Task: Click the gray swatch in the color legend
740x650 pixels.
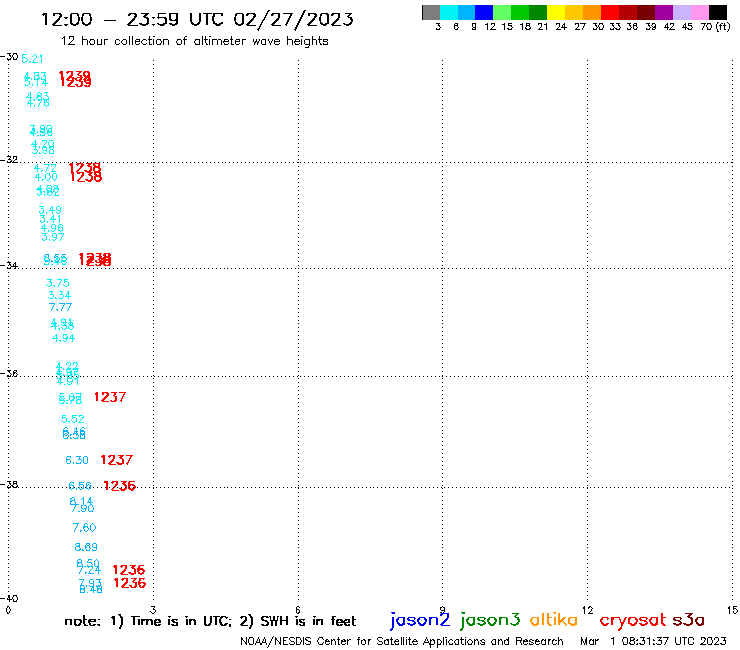Action: (431, 12)
